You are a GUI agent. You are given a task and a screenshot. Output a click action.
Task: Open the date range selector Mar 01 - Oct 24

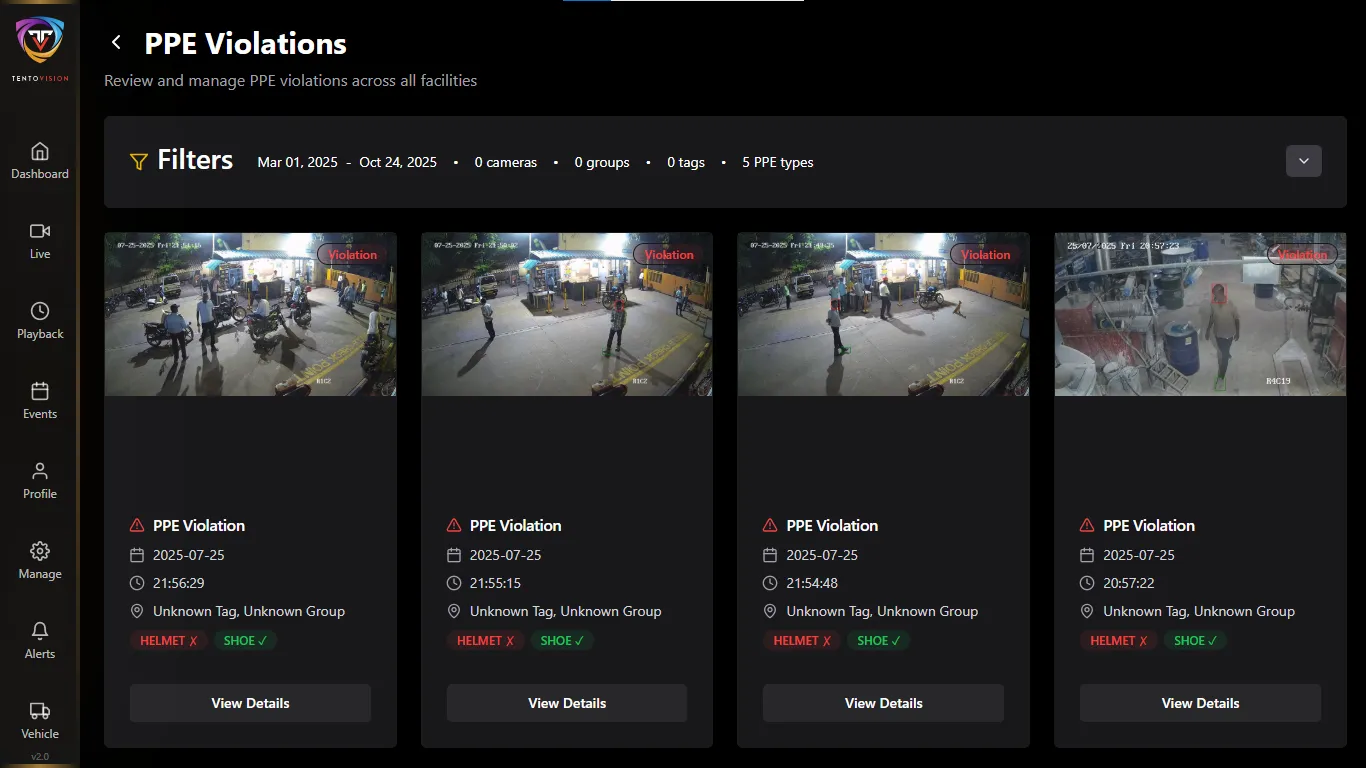pos(347,162)
